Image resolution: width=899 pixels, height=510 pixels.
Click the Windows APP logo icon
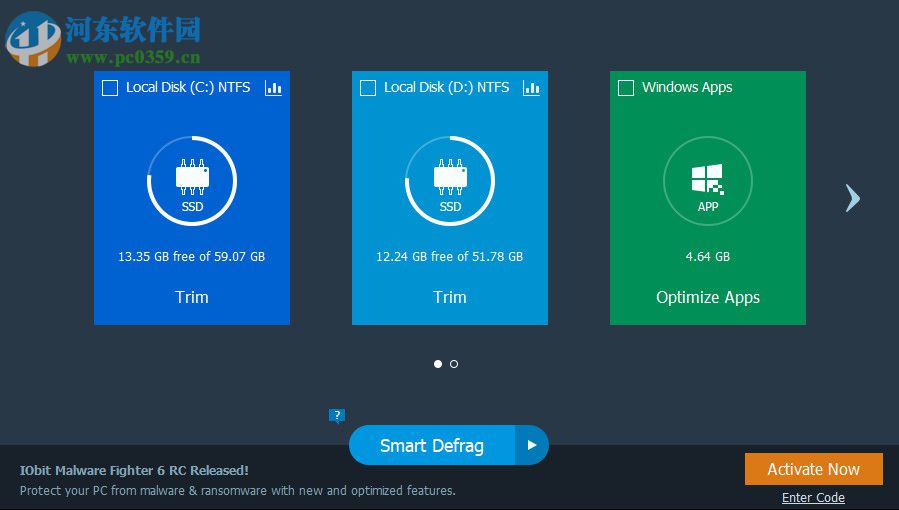pyautogui.click(x=708, y=179)
